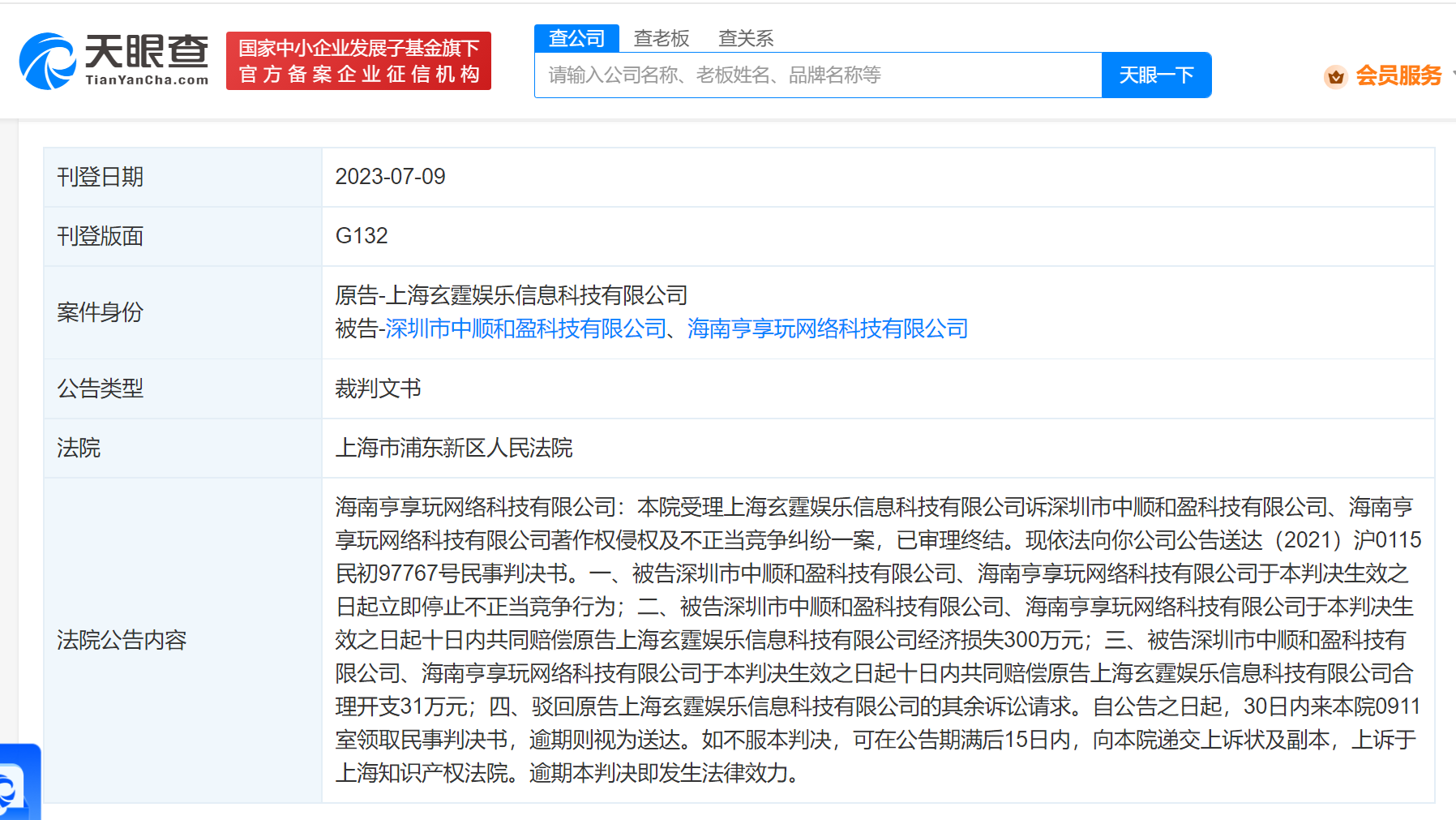Click the red 官方备案企业征信机构 banner
The height and width of the screenshot is (820, 1456).
coord(358,61)
